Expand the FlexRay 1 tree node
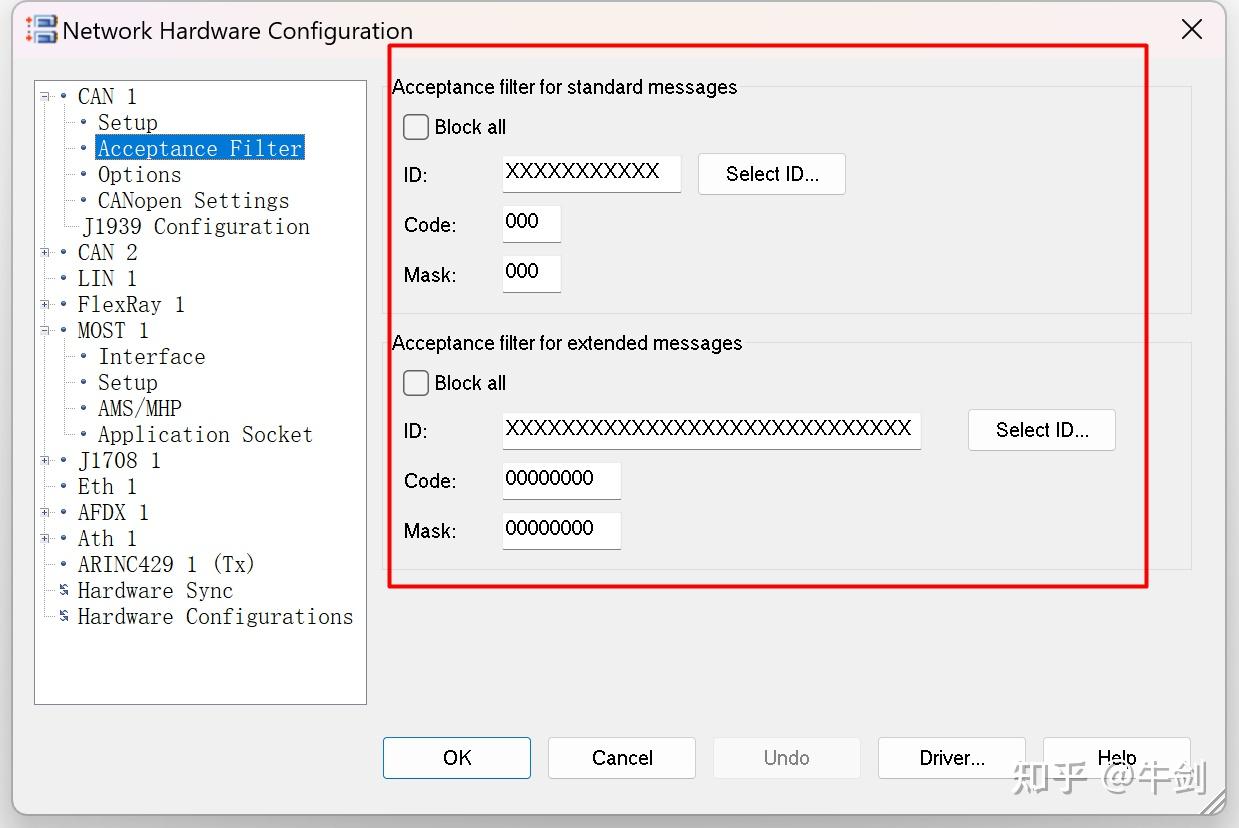Screen dimensions: 1239x828 46,304
